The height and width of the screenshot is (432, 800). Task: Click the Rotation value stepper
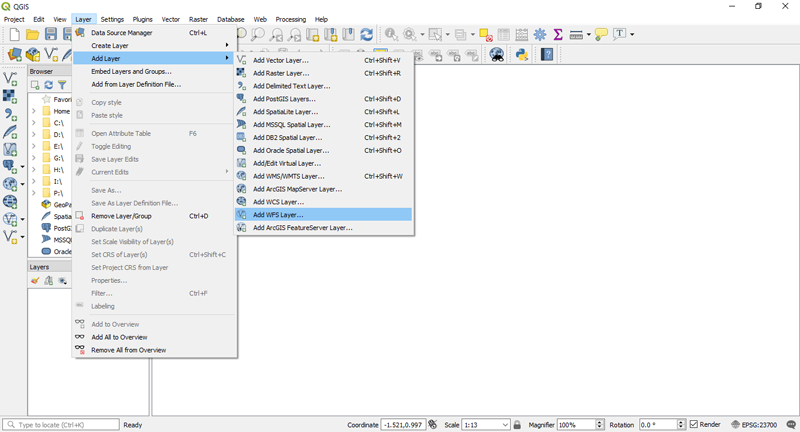click(681, 424)
